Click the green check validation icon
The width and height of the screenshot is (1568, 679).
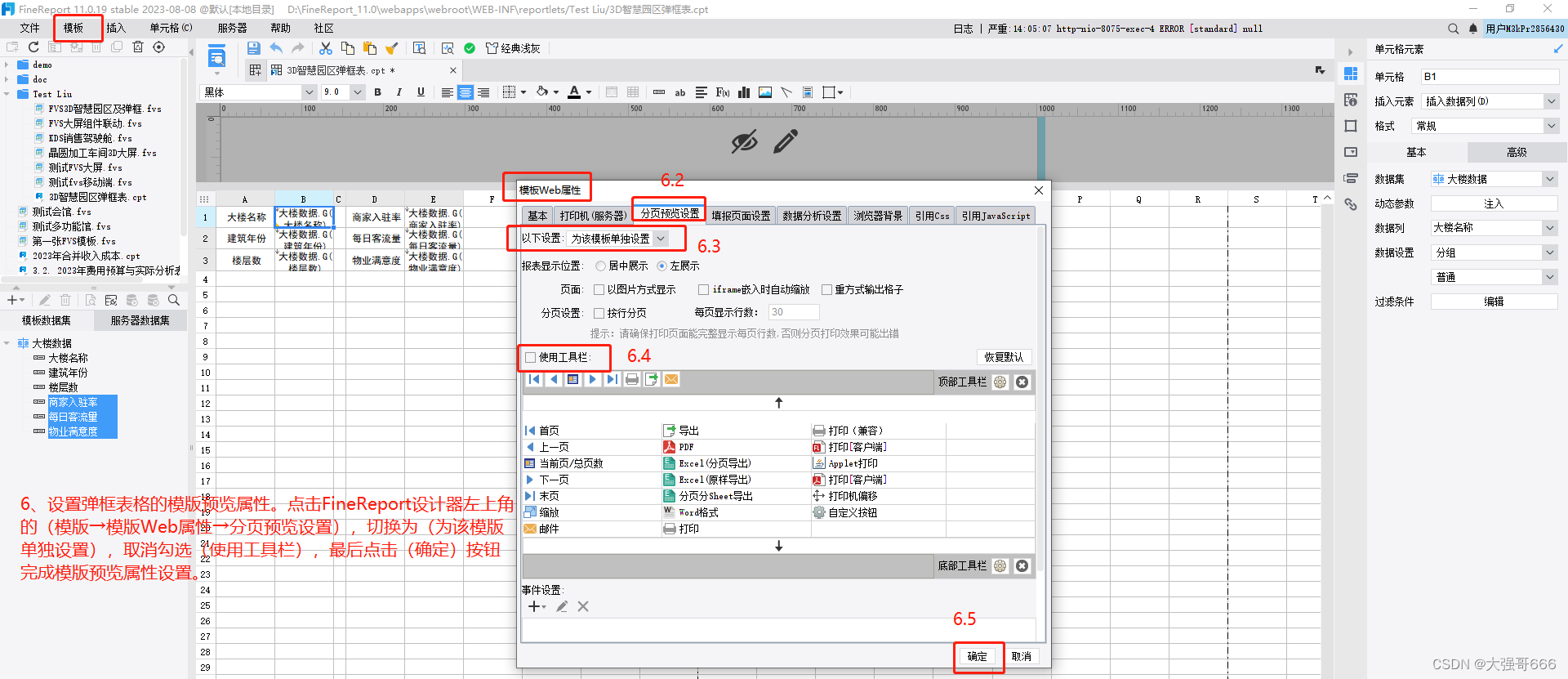coord(470,48)
